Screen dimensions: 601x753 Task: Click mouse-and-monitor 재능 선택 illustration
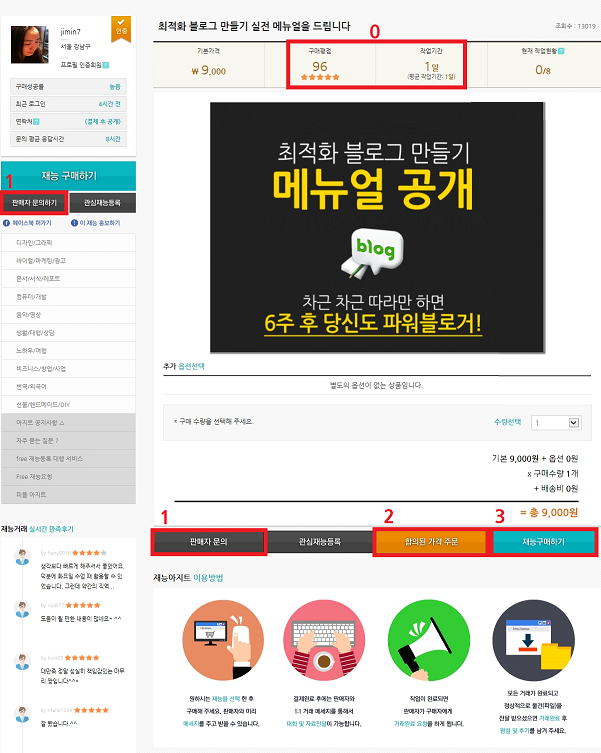tap(223, 641)
